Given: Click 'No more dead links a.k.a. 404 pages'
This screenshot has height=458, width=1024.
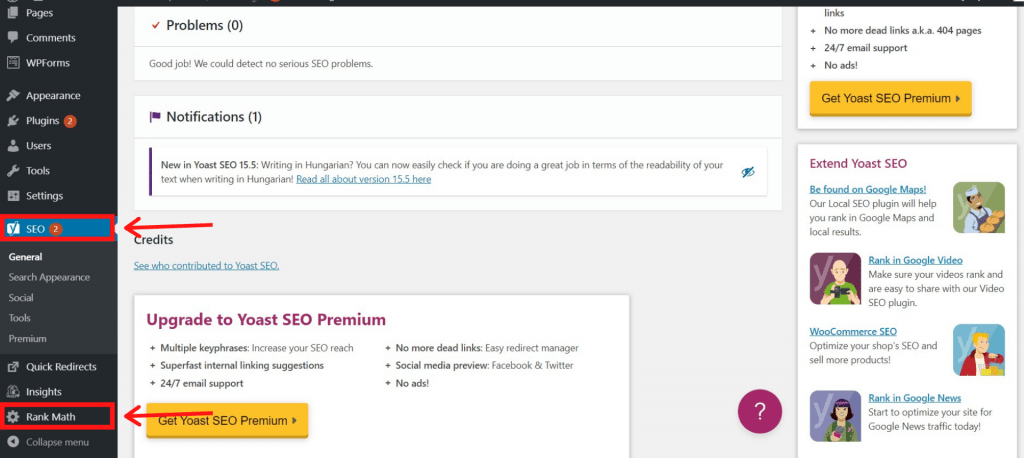Looking at the screenshot, I should point(903,30).
